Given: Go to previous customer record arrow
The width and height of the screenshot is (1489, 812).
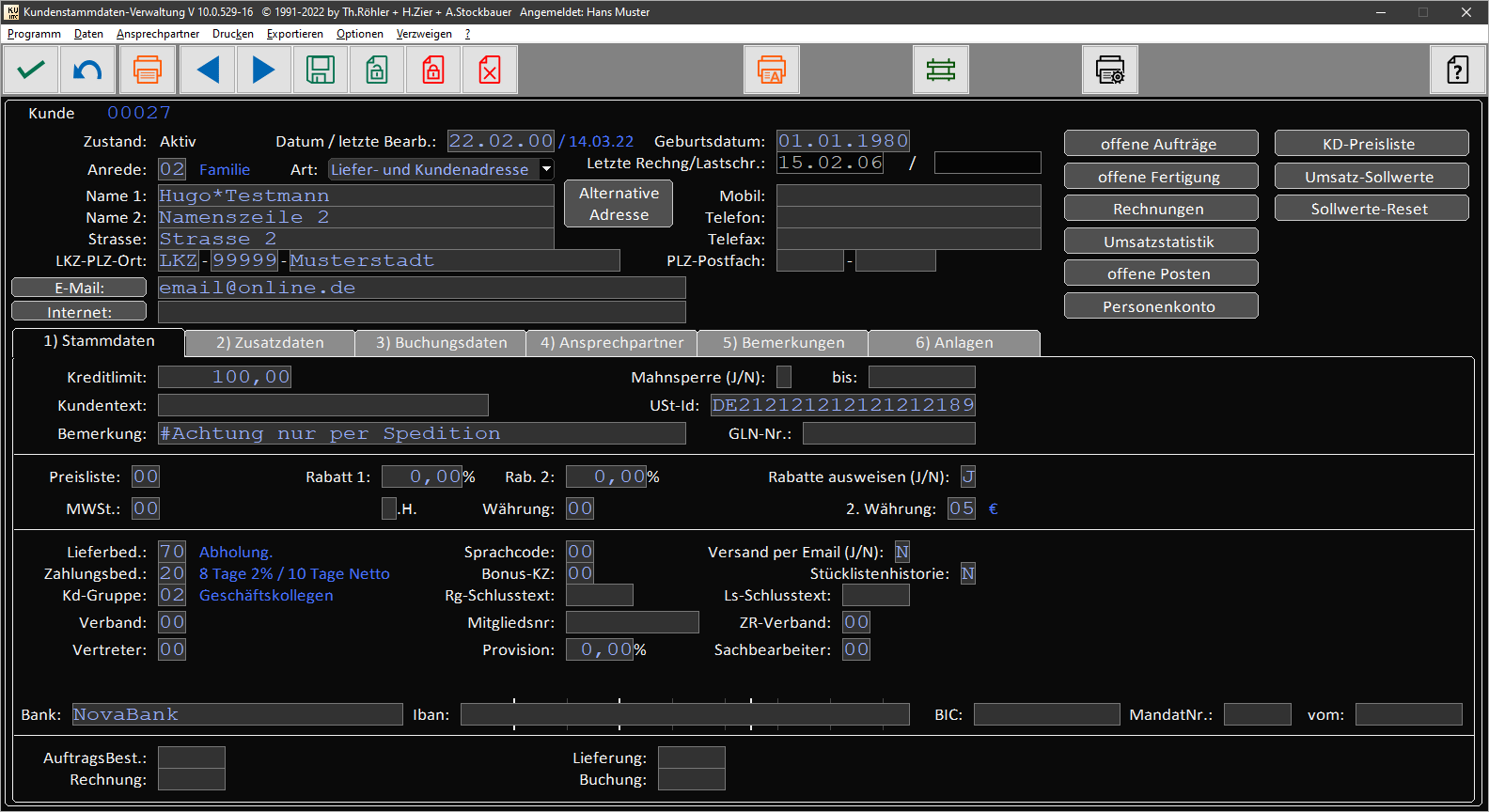Looking at the screenshot, I should [x=208, y=70].
